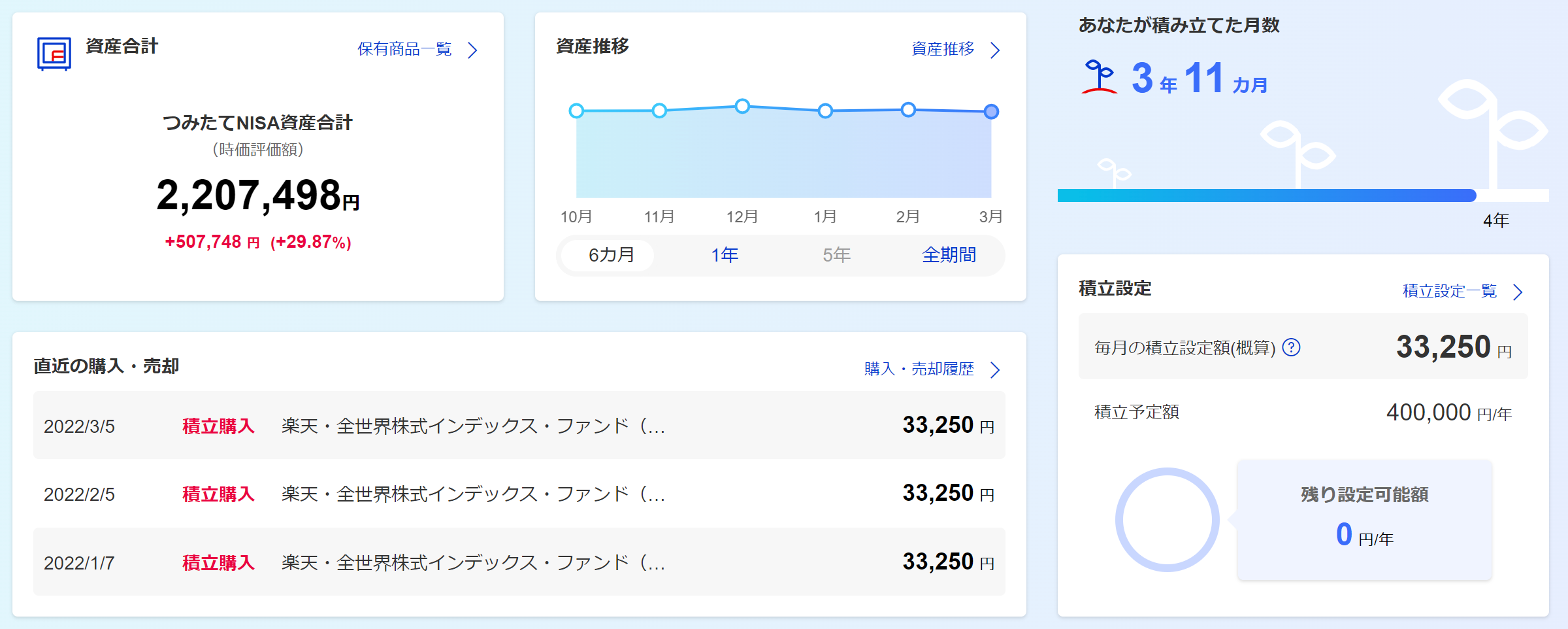Open the 購入・売却履歴 link
Screen dimensions: 1568x629
(x=919, y=369)
